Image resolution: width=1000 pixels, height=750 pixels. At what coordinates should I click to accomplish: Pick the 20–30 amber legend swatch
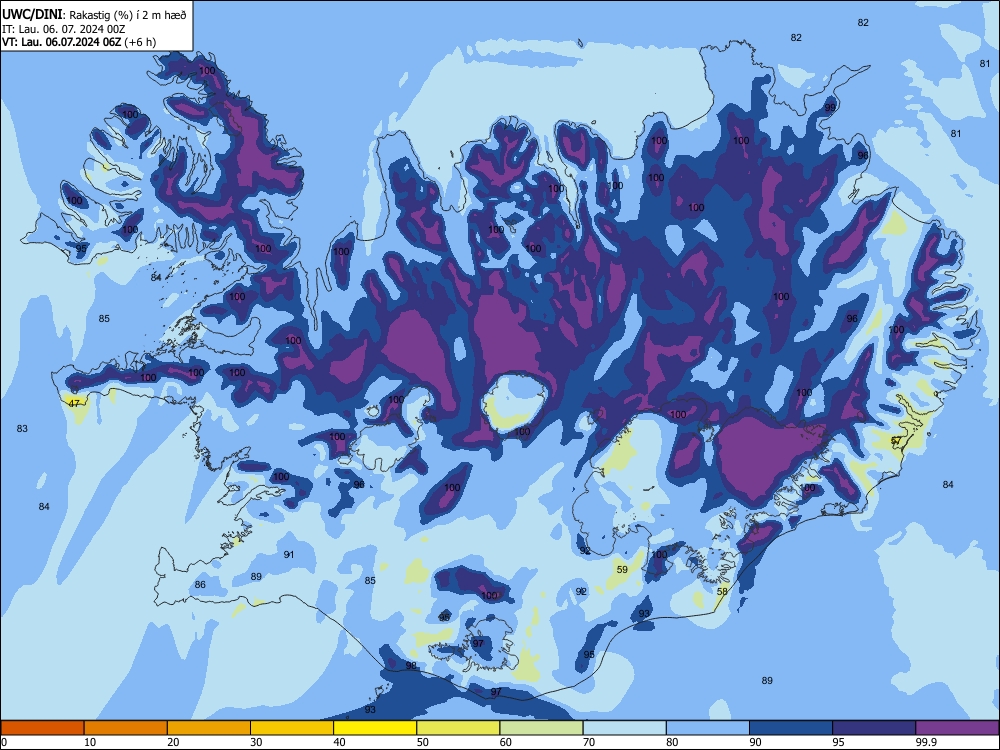(209, 728)
